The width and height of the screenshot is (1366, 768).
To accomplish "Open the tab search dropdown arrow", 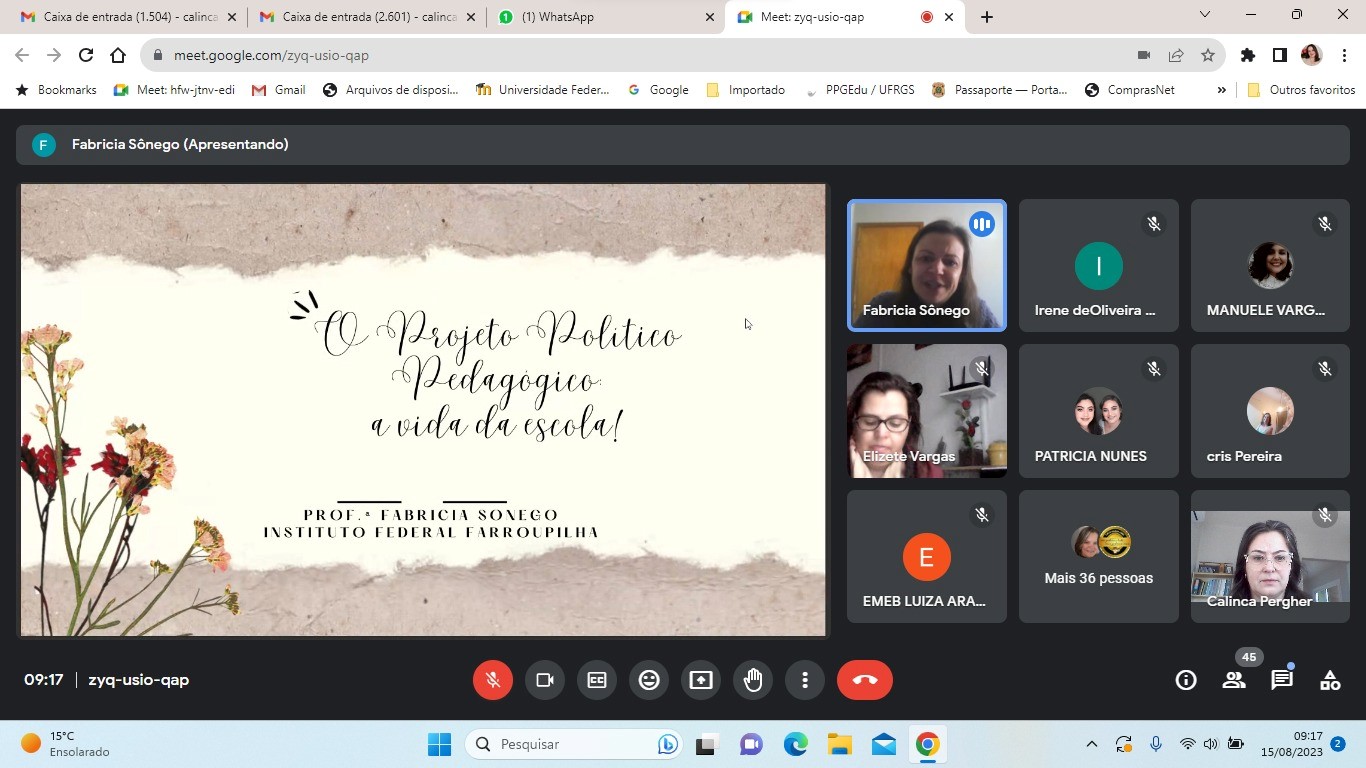I will pos(1205,15).
